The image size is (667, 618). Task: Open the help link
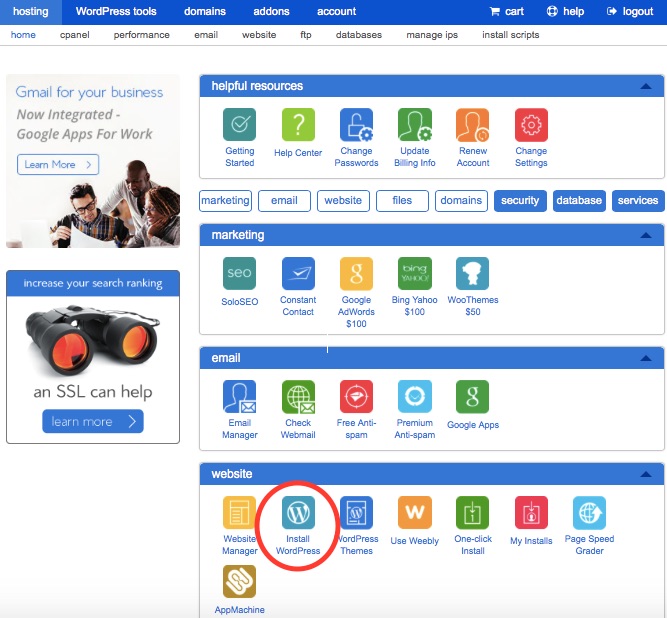565,11
